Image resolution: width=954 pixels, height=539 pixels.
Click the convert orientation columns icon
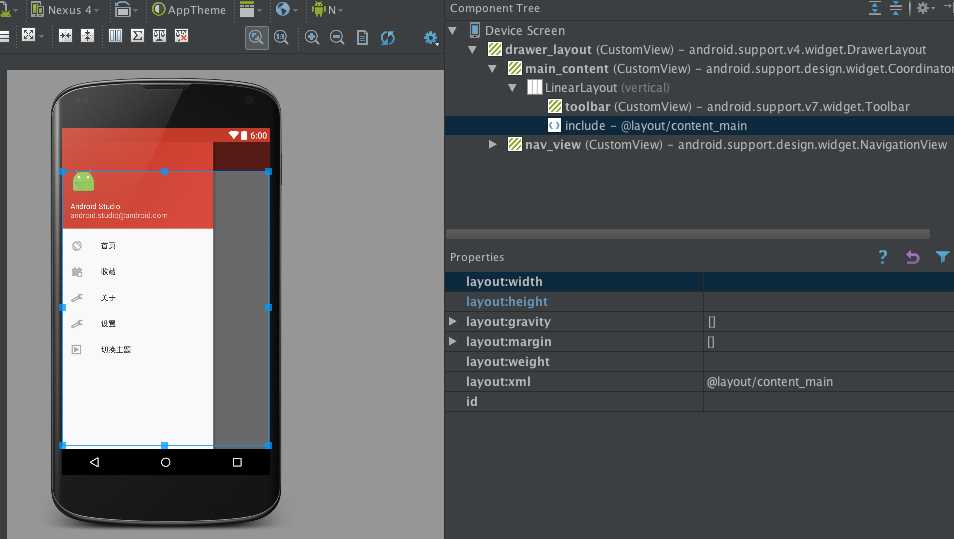(x=115, y=36)
